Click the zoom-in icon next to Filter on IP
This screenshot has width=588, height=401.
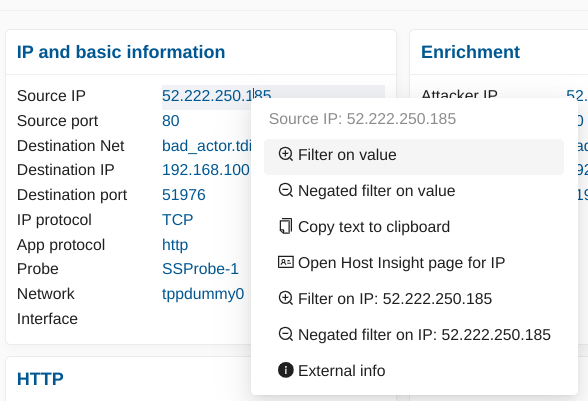point(286,298)
